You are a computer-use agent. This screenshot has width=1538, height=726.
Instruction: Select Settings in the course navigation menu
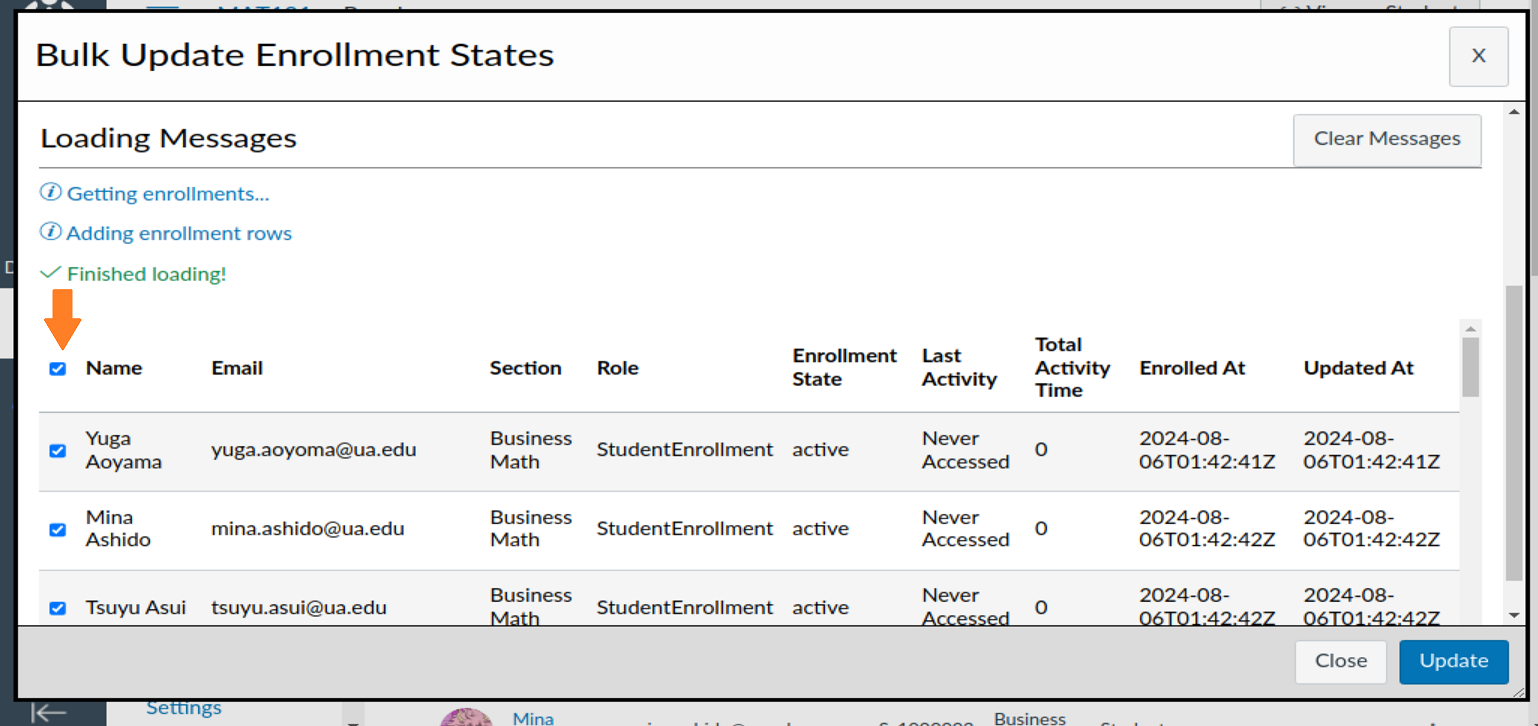click(x=183, y=707)
